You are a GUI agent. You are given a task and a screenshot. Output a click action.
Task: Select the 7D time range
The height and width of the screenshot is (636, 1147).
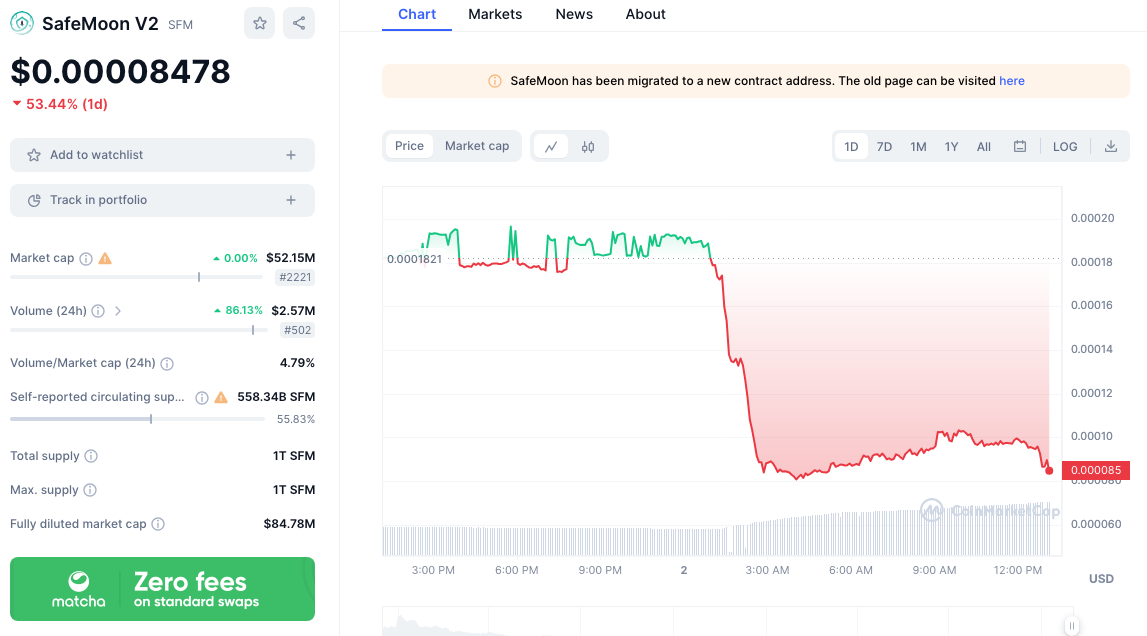click(884, 146)
